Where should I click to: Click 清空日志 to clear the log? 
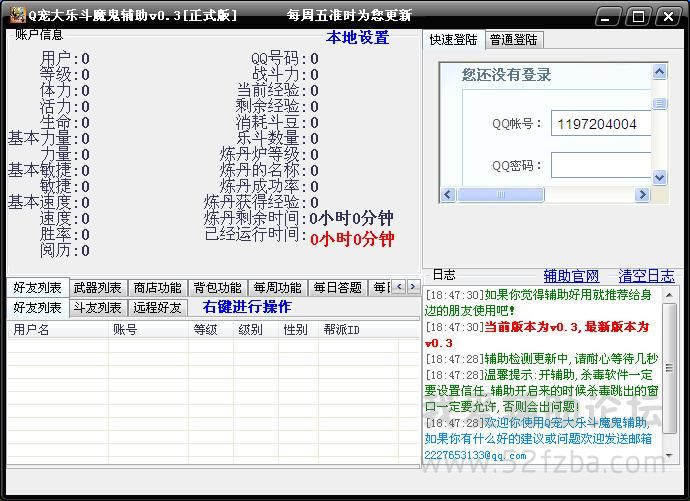tap(646, 276)
